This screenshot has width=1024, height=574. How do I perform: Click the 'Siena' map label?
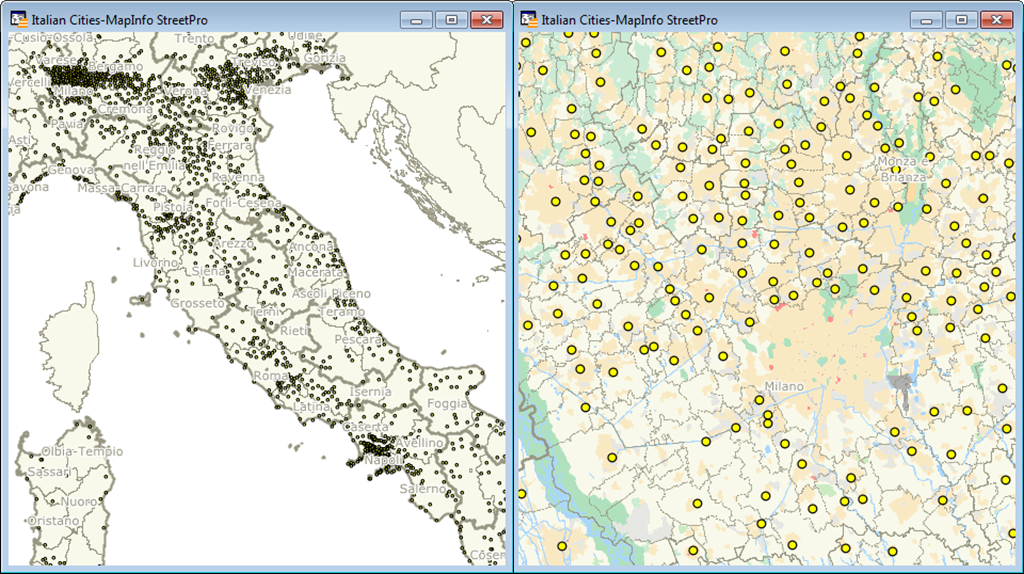point(208,271)
